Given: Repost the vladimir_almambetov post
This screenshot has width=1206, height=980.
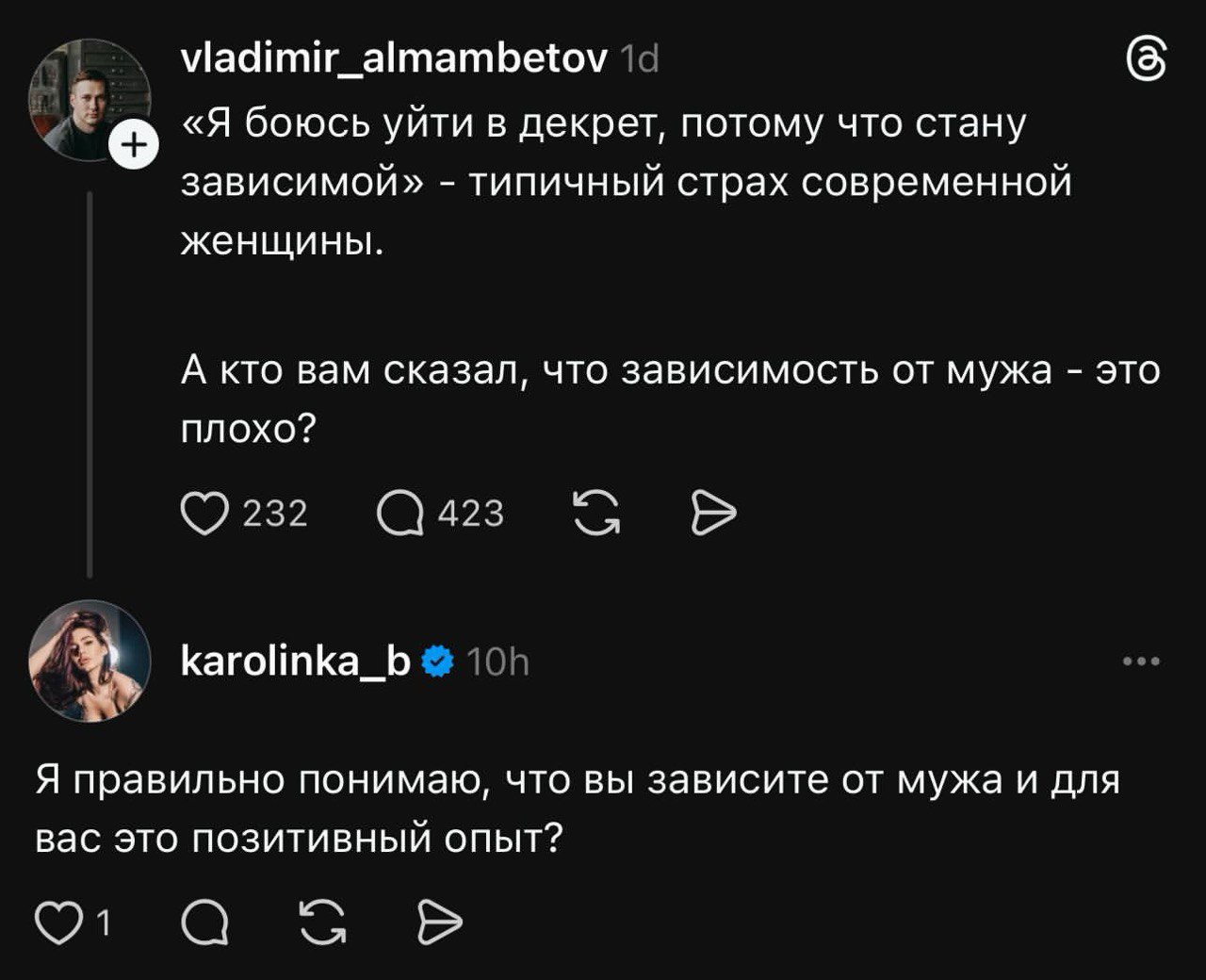Looking at the screenshot, I should click(x=597, y=514).
